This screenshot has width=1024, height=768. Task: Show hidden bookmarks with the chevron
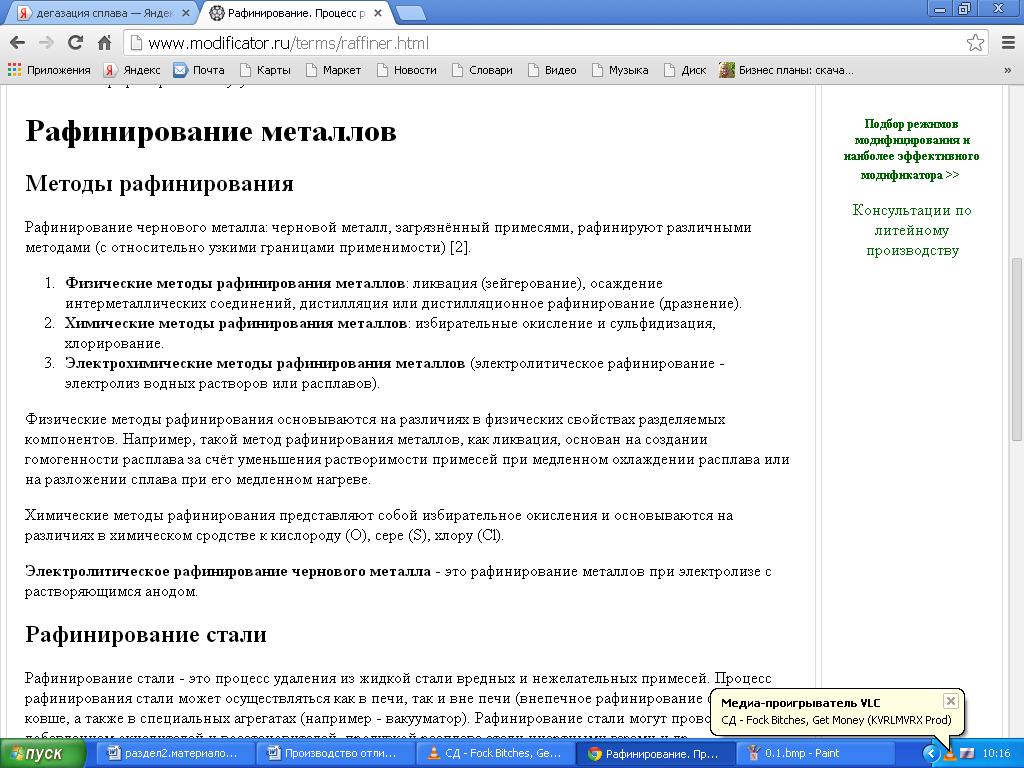(x=1008, y=70)
